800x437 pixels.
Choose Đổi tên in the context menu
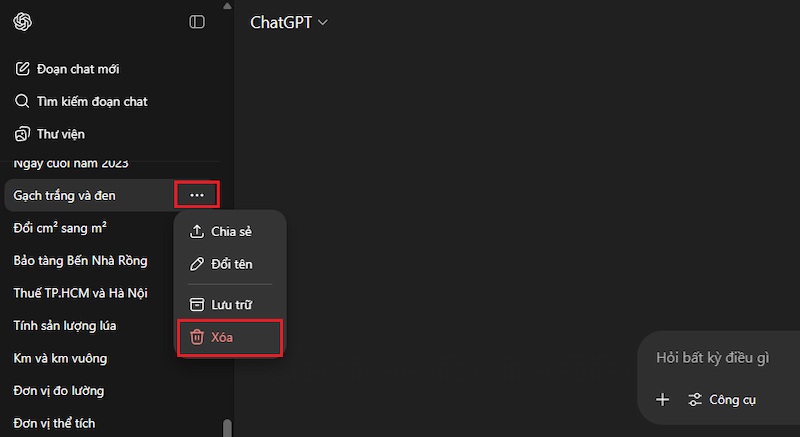pyautogui.click(x=230, y=264)
